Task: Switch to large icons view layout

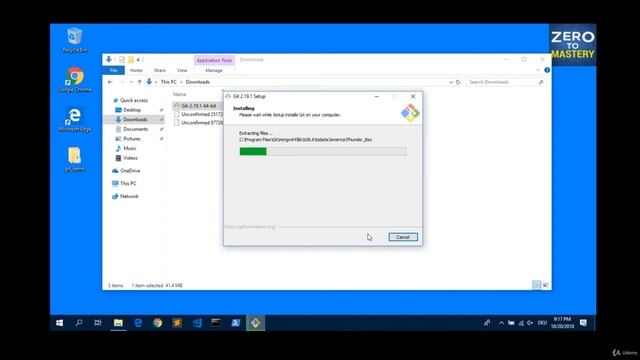Action: pyautogui.click(x=546, y=285)
